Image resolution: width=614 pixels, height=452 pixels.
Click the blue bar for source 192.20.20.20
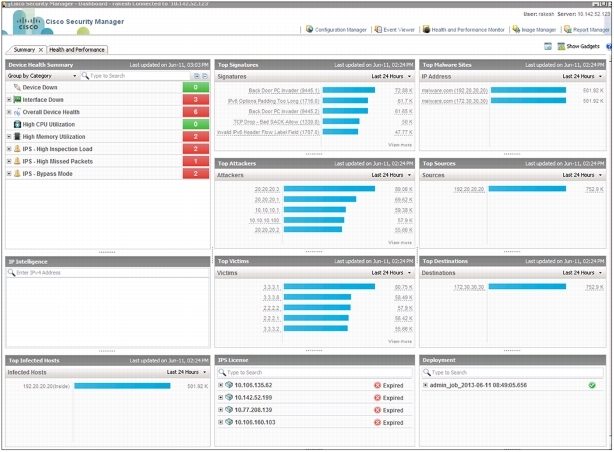click(527, 189)
